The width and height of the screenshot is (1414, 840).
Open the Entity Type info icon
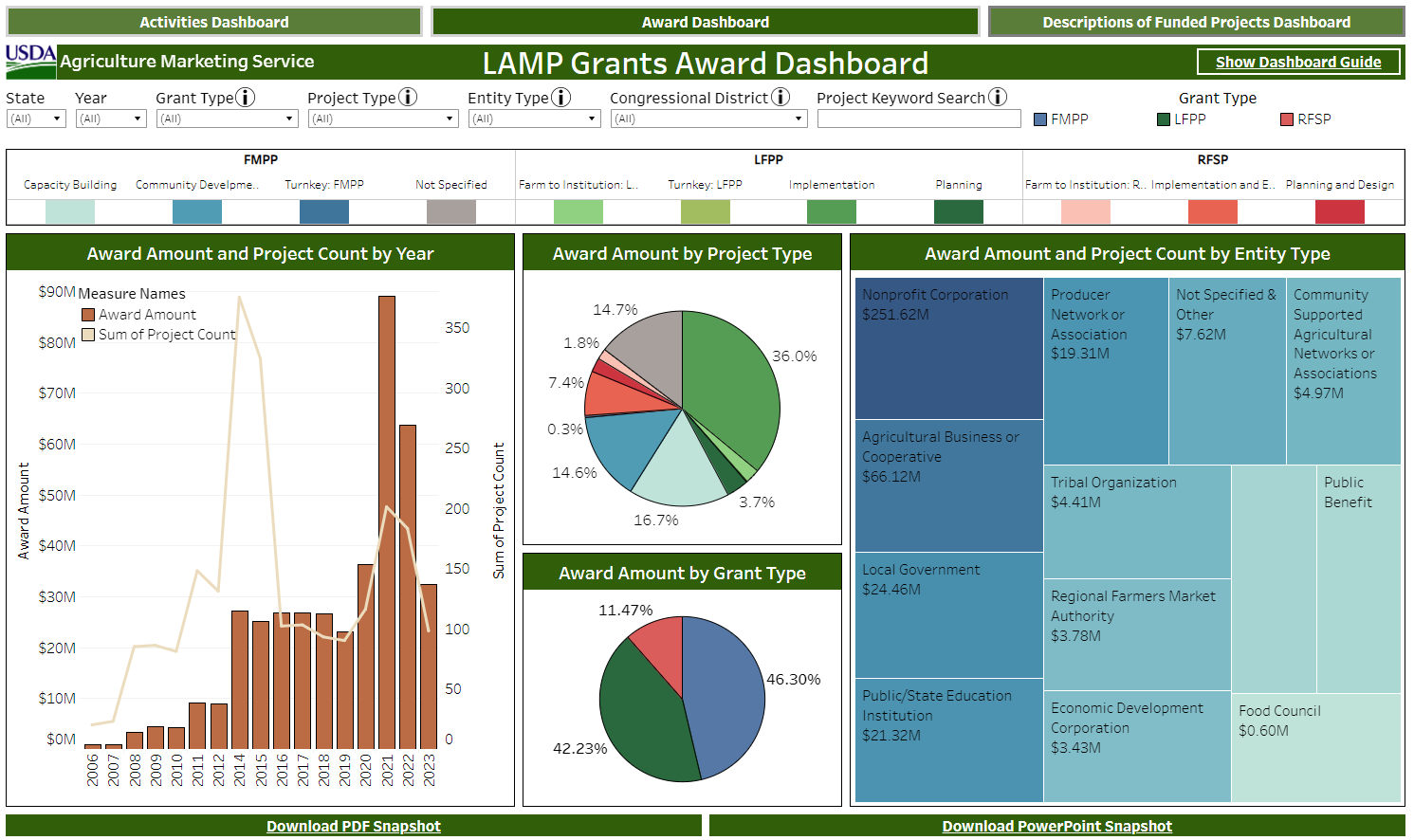561,98
